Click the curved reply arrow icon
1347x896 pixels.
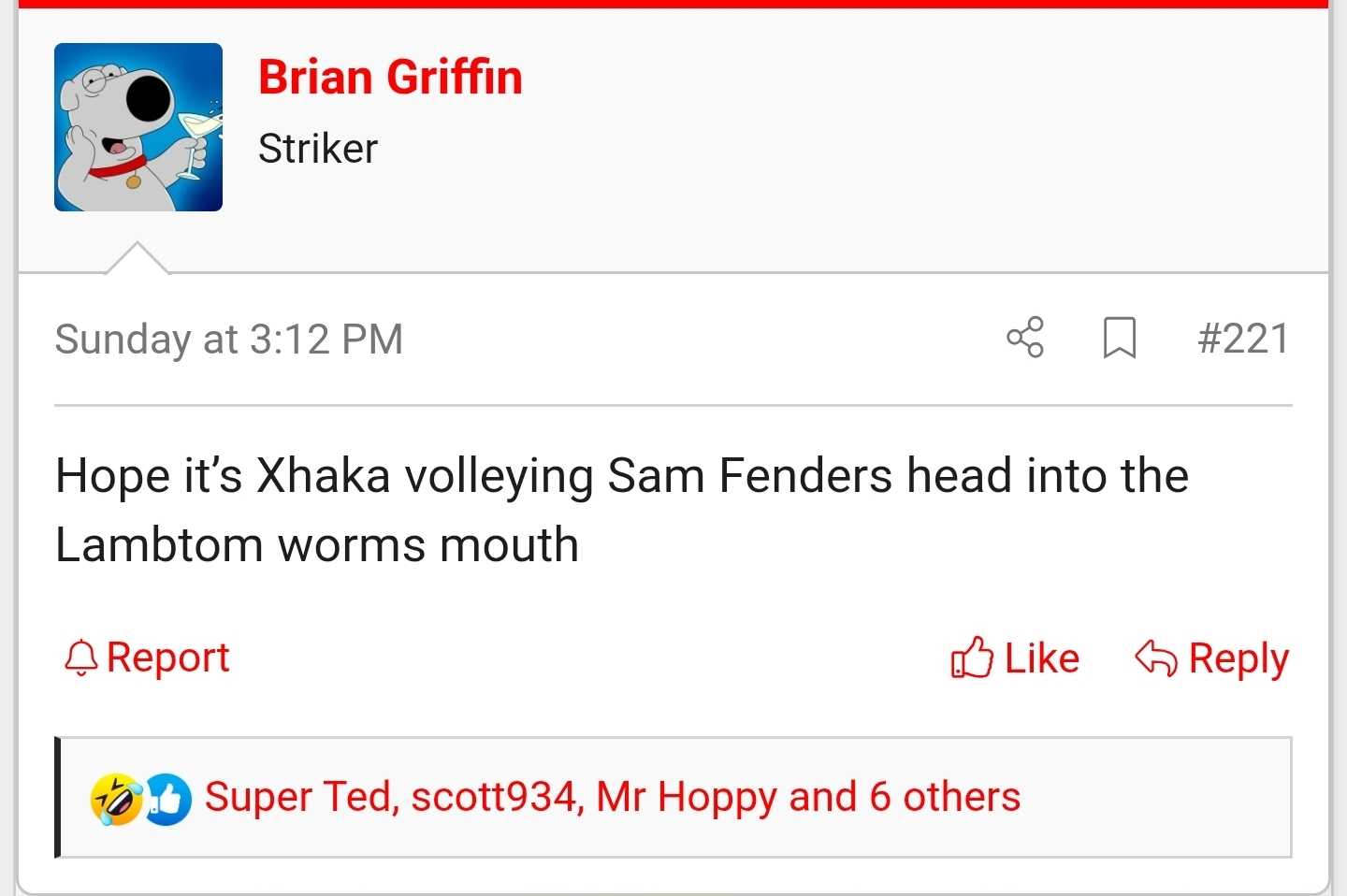pos(1155,658)
